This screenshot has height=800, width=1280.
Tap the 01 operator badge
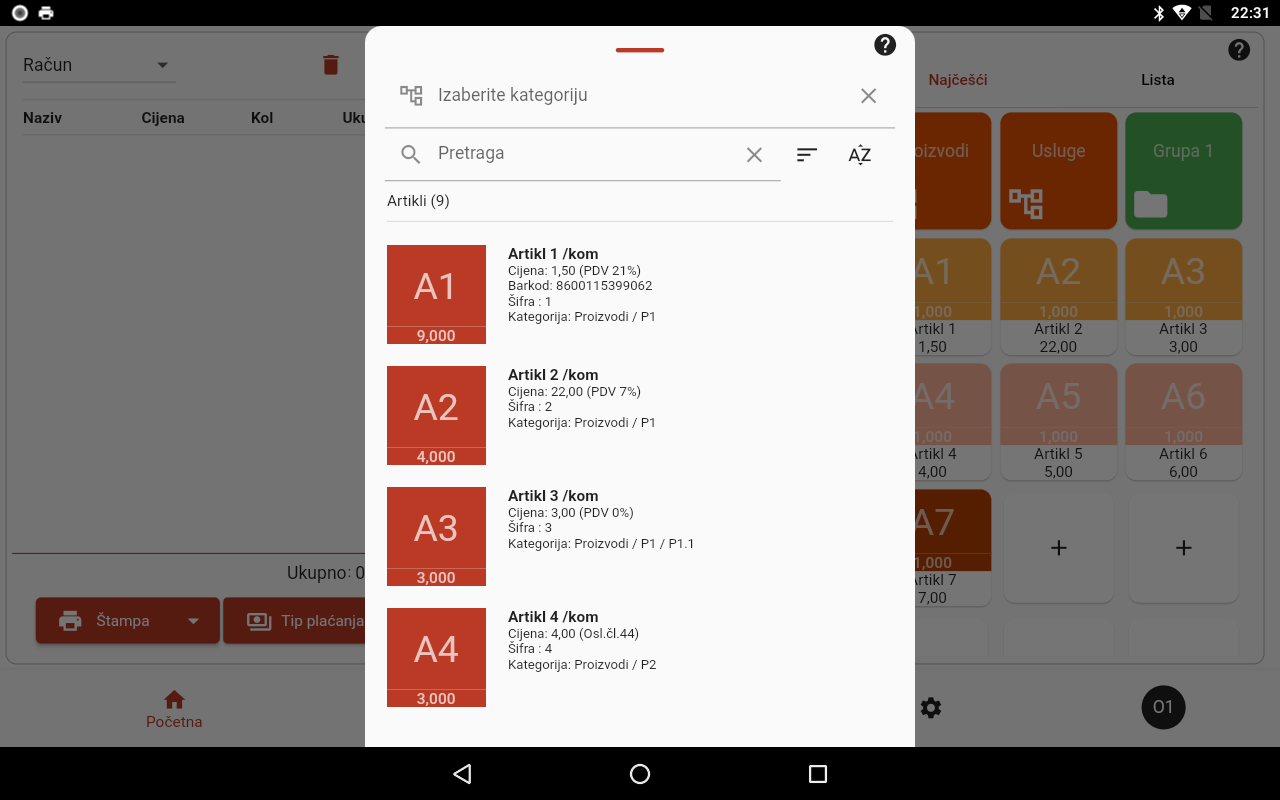1162,707
